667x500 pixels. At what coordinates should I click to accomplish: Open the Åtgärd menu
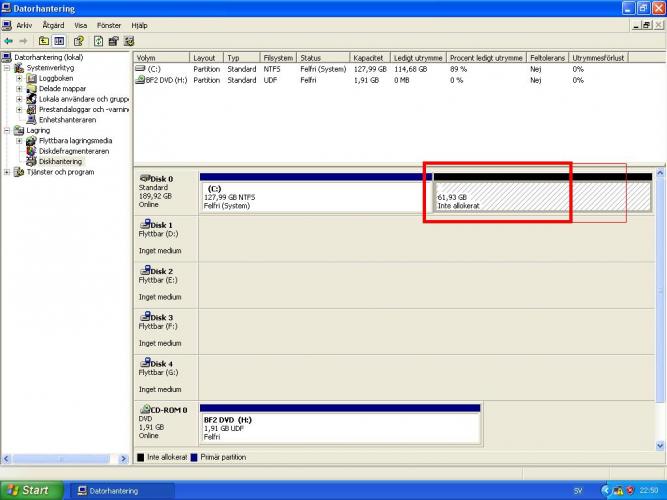coord(54,25)
